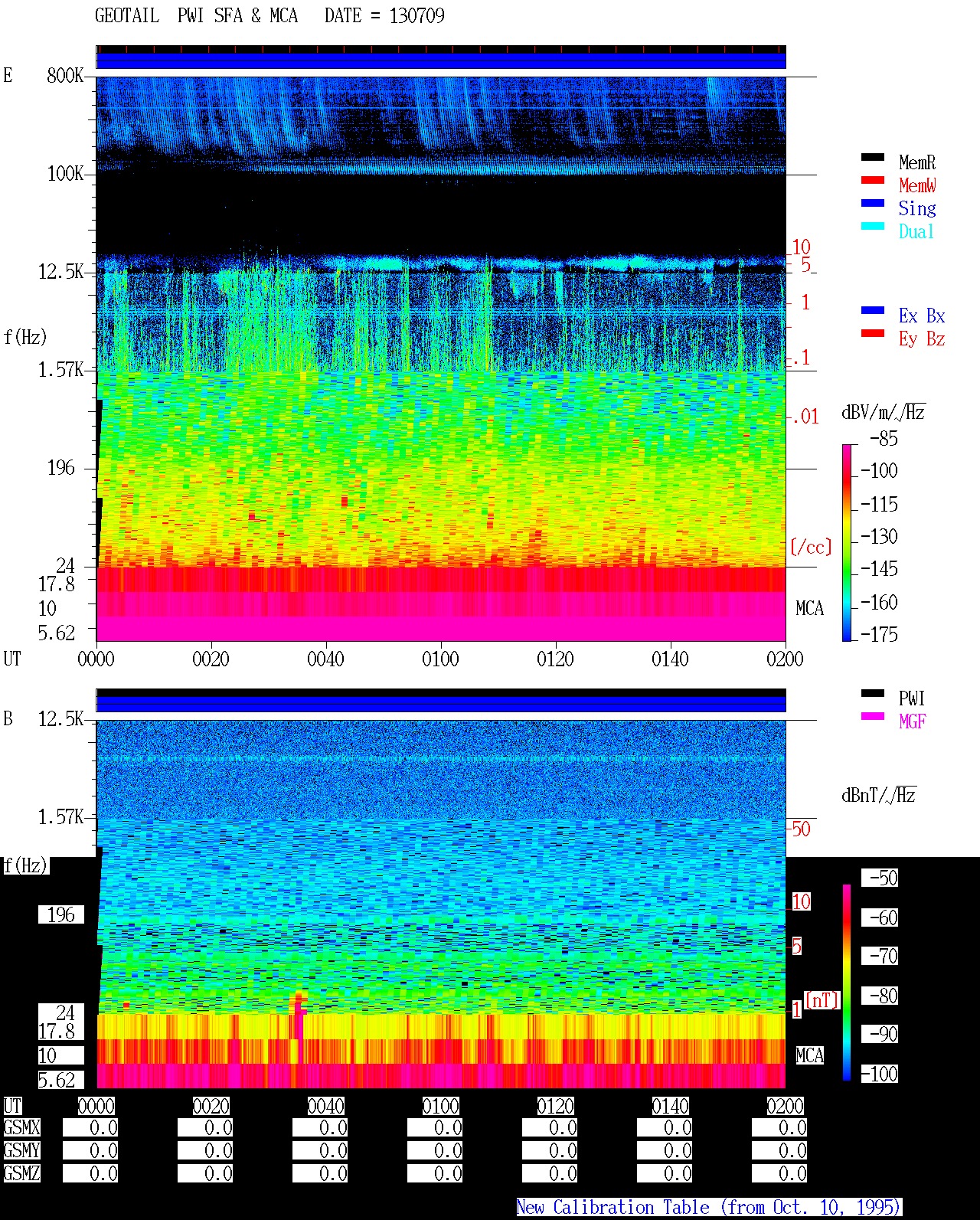
Task: Click the '100K' frequency axis label
Action: point(65,173)
